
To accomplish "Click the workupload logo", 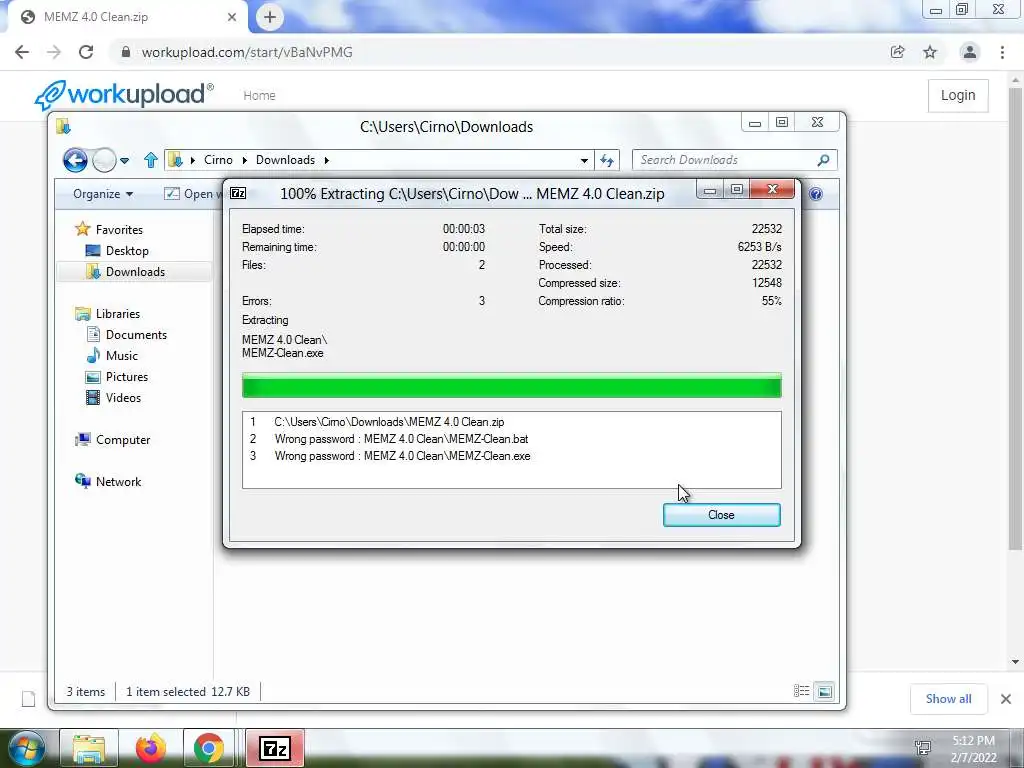I will tap(123, 95).
